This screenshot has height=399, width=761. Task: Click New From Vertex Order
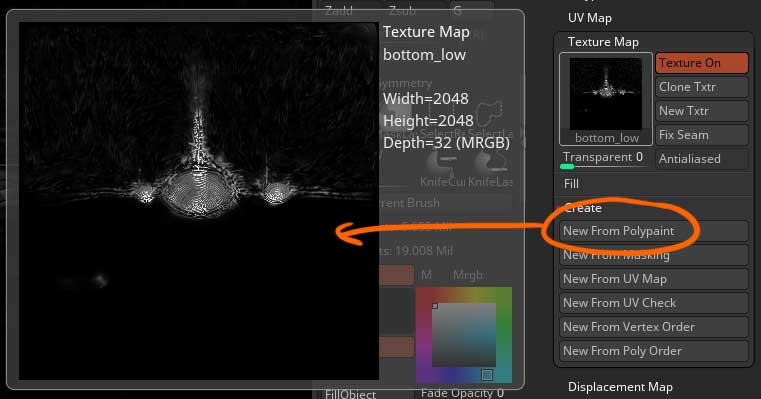(x=654, y=327)
